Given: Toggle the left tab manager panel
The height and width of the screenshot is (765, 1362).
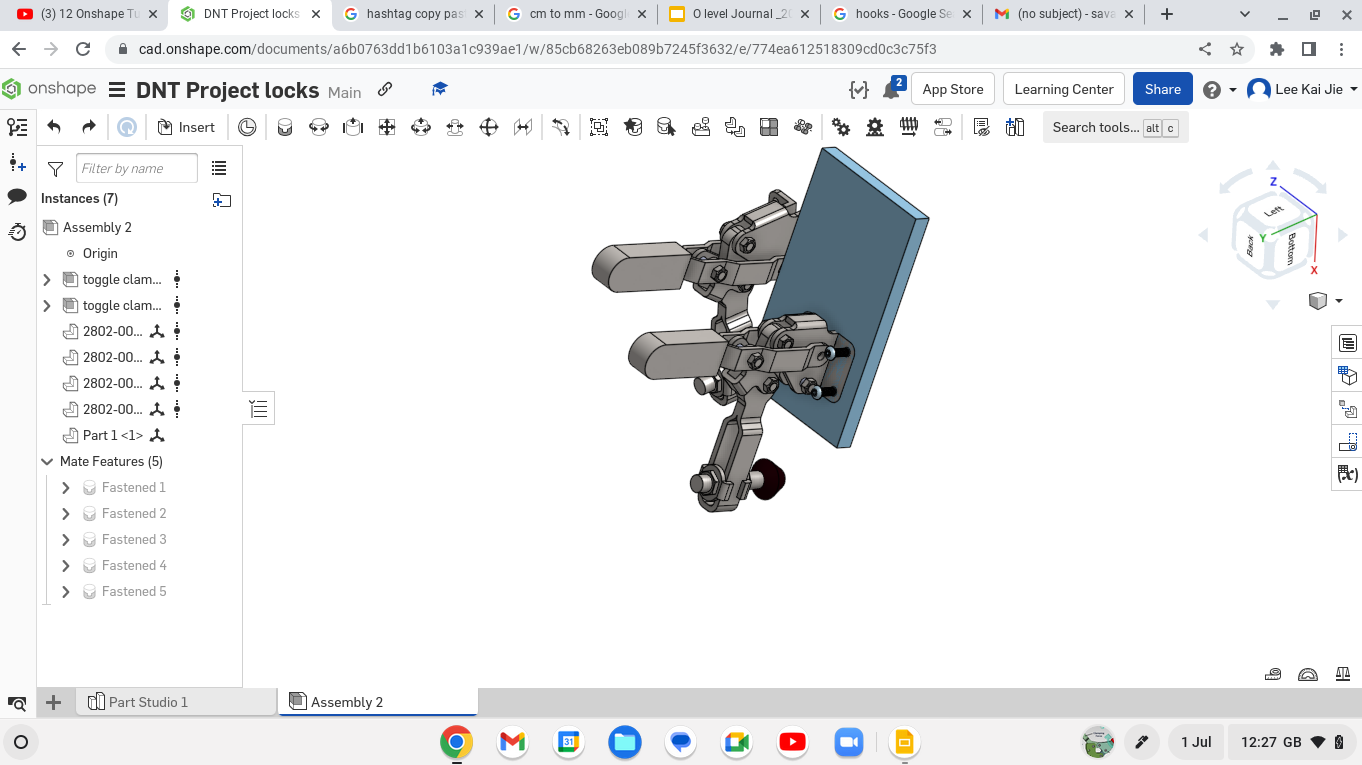Looking at the screenshot, I should pyautogui.click(x=17, y=703).
